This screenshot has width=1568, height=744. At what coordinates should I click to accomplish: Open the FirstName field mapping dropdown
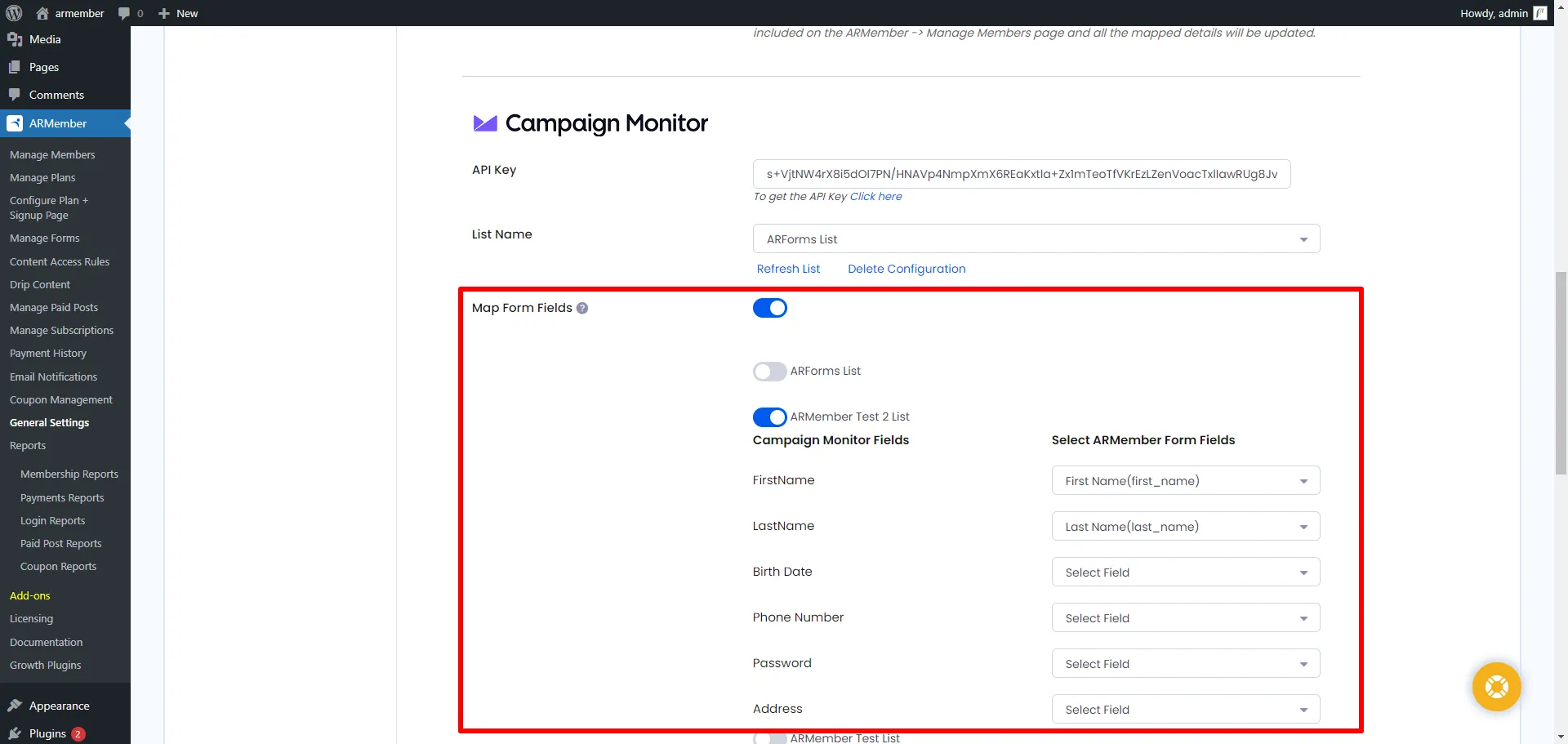click(1186, 481)
